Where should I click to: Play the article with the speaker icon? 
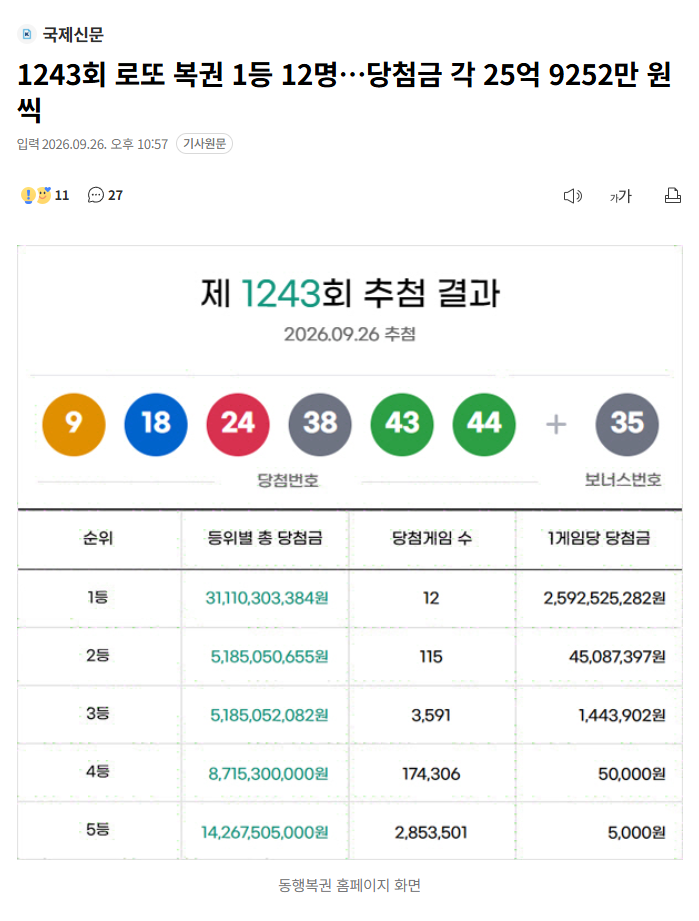pyautogui.click(x=573, y=196)
